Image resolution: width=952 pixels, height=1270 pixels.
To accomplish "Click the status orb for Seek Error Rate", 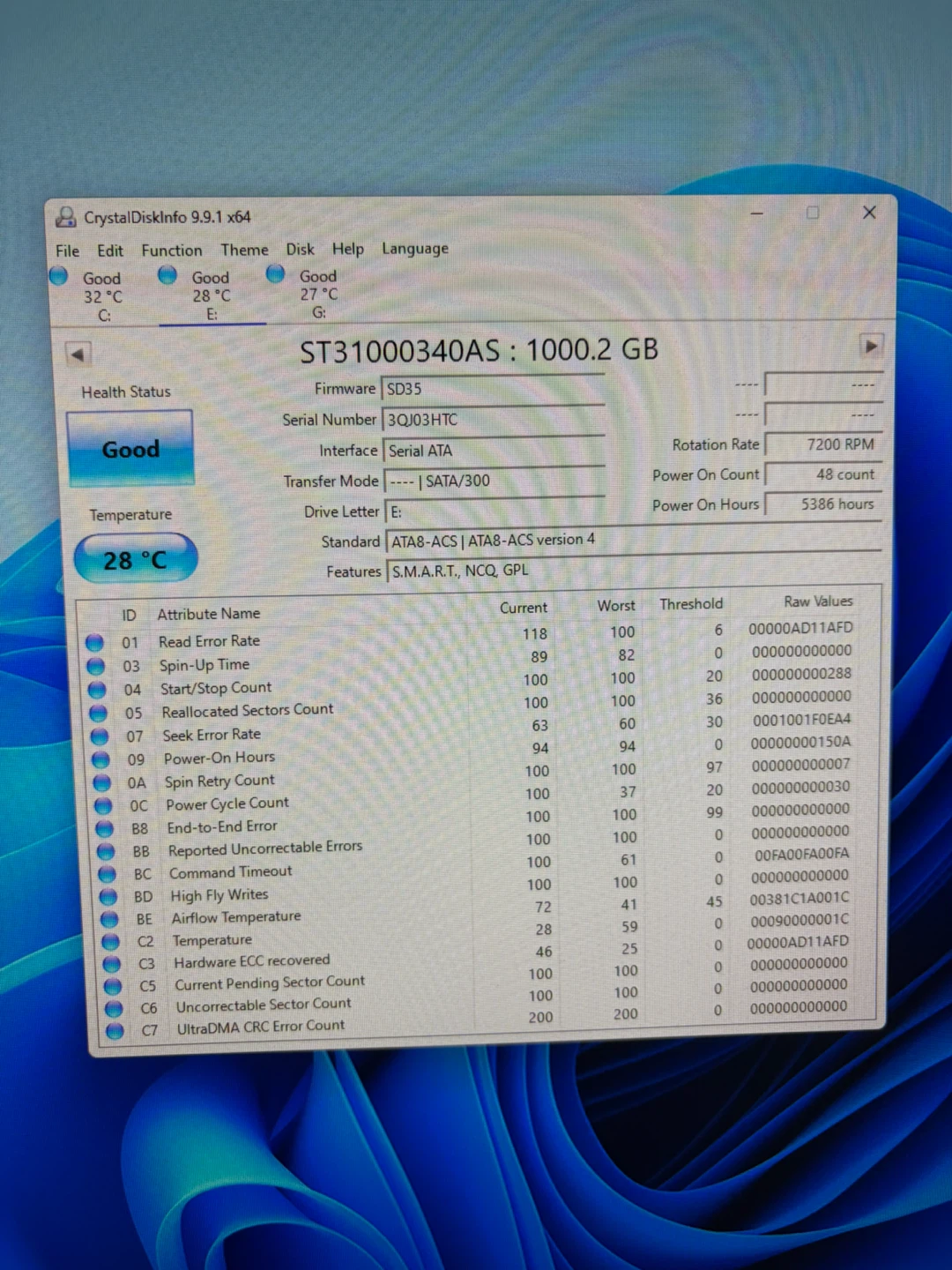I will click(x=100, y=736).
